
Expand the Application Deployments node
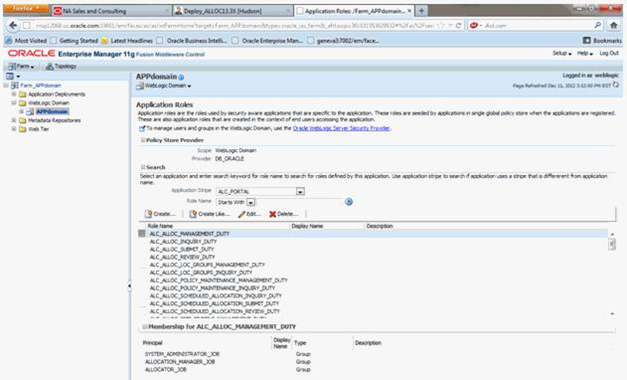coord(14,94)
